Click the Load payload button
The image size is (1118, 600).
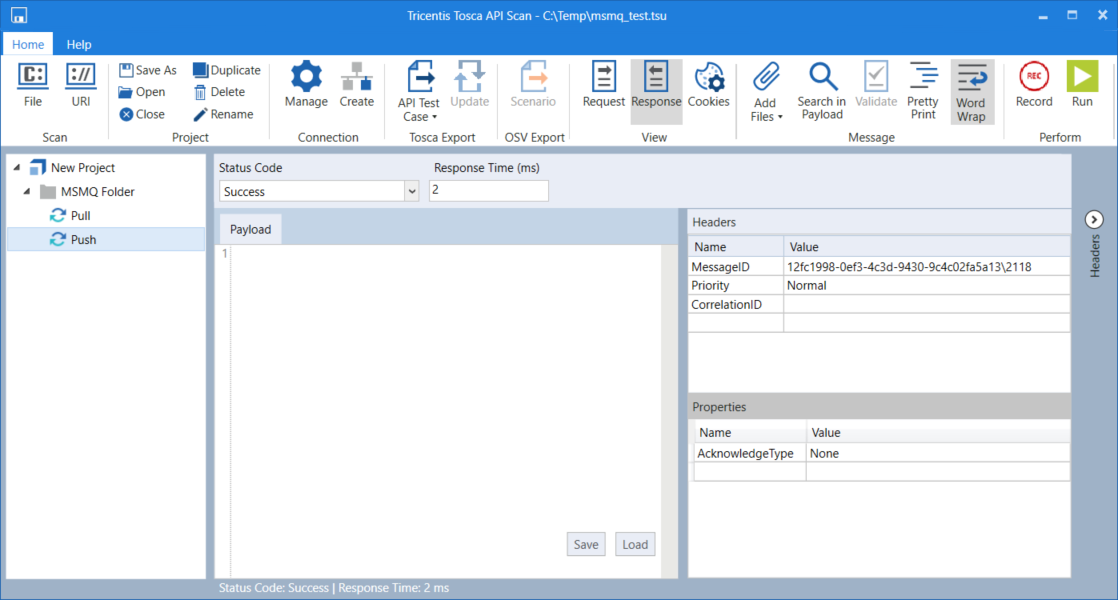click(635, 544)
